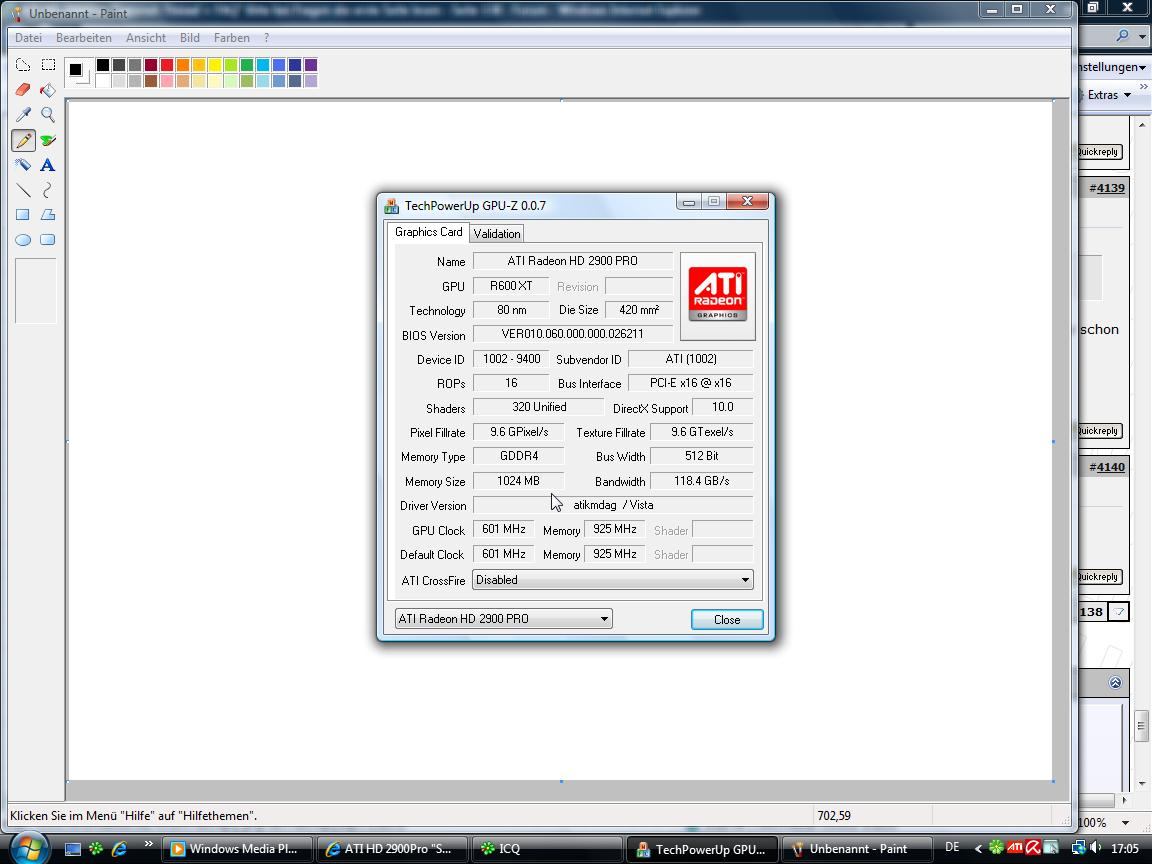Pick the black color swatch in palette
Screen dimensions: 1152x864
click(103, 65)
